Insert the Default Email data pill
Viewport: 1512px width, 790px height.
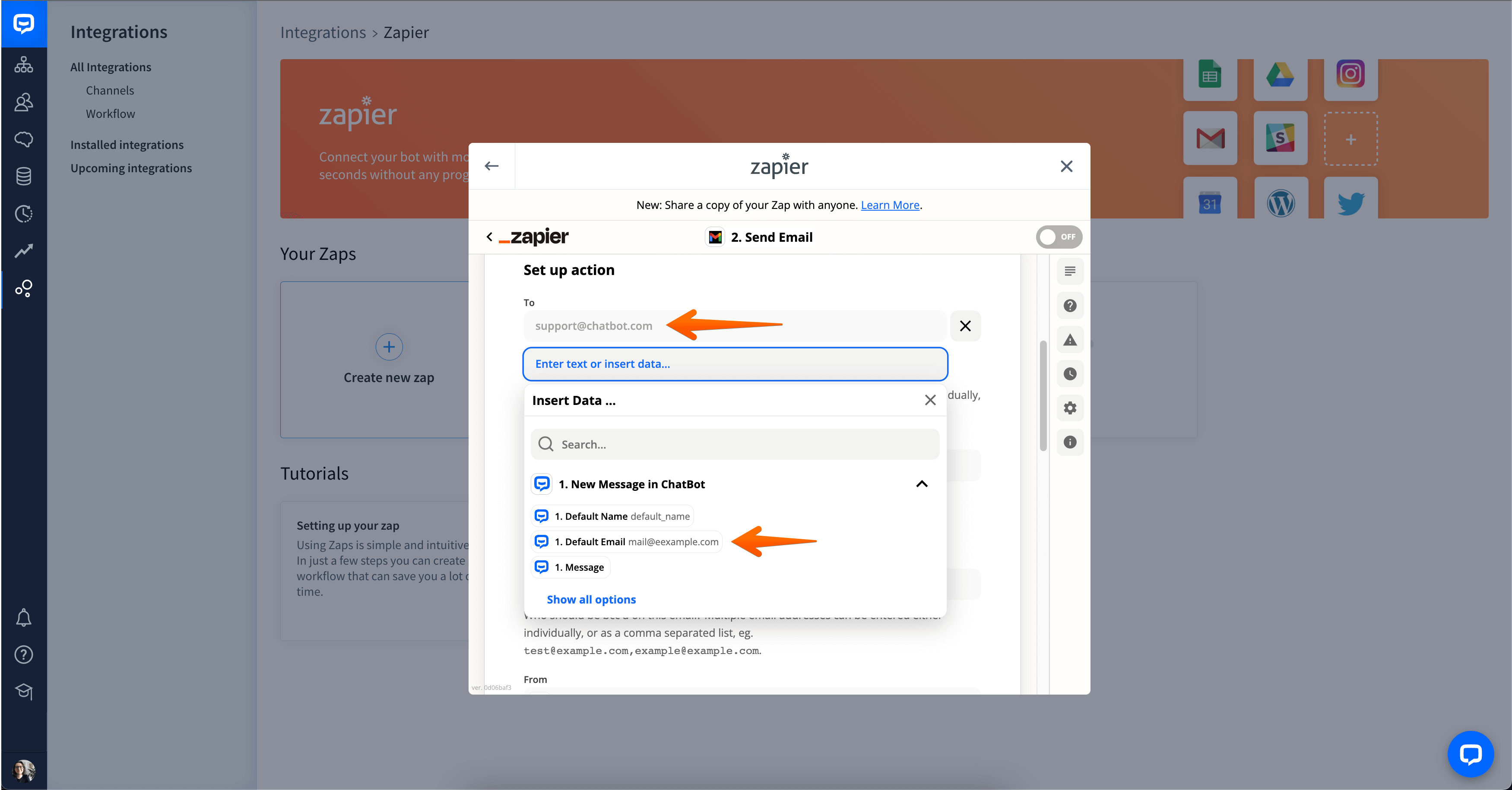coord(626,541)
